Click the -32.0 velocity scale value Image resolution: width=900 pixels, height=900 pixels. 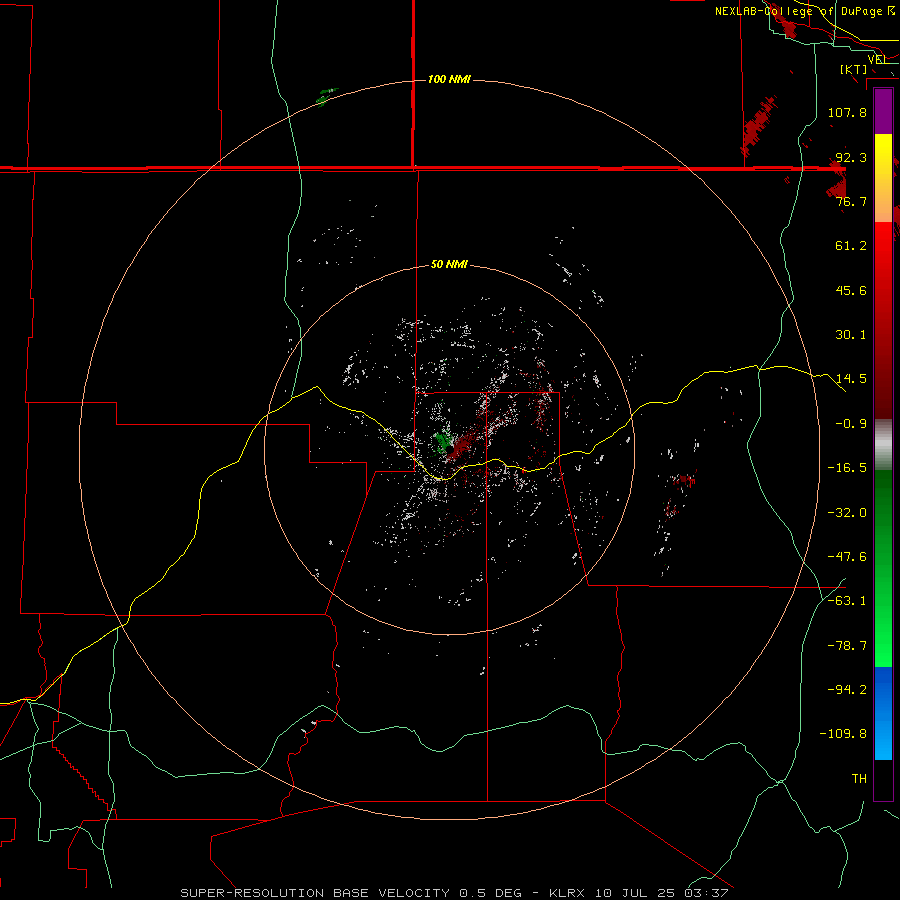coord(847,513)
